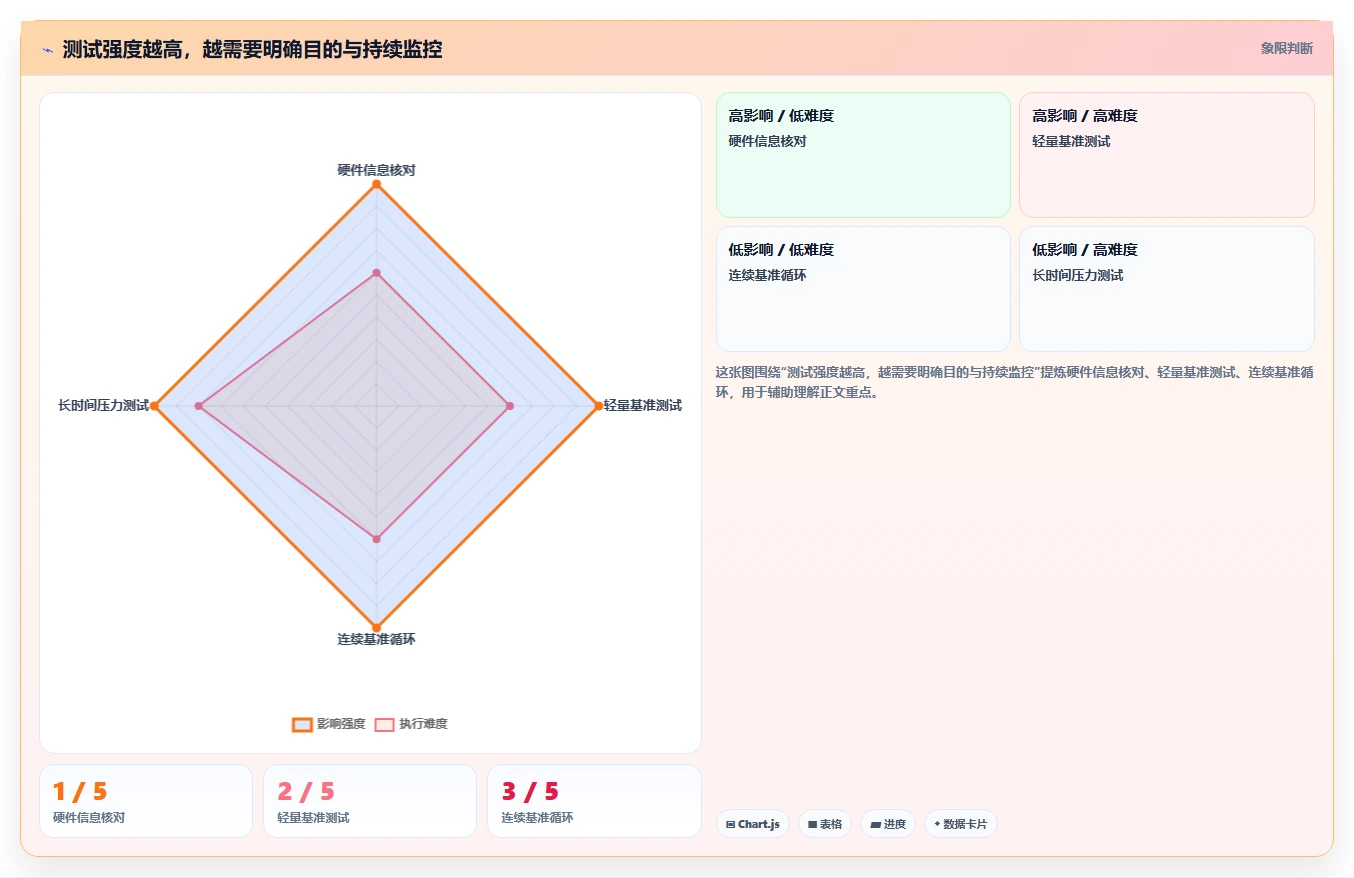Click the lightning icon beside the header title
Image resolution: width=1354 pixels, height=878 pixels.
pos(47,50)
